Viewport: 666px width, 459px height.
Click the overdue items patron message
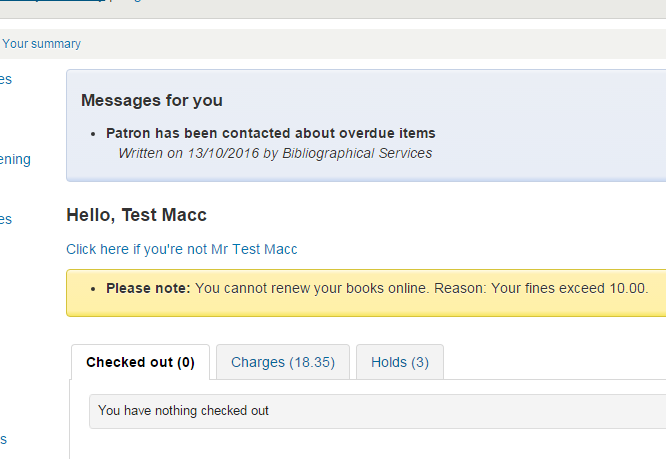270,133
